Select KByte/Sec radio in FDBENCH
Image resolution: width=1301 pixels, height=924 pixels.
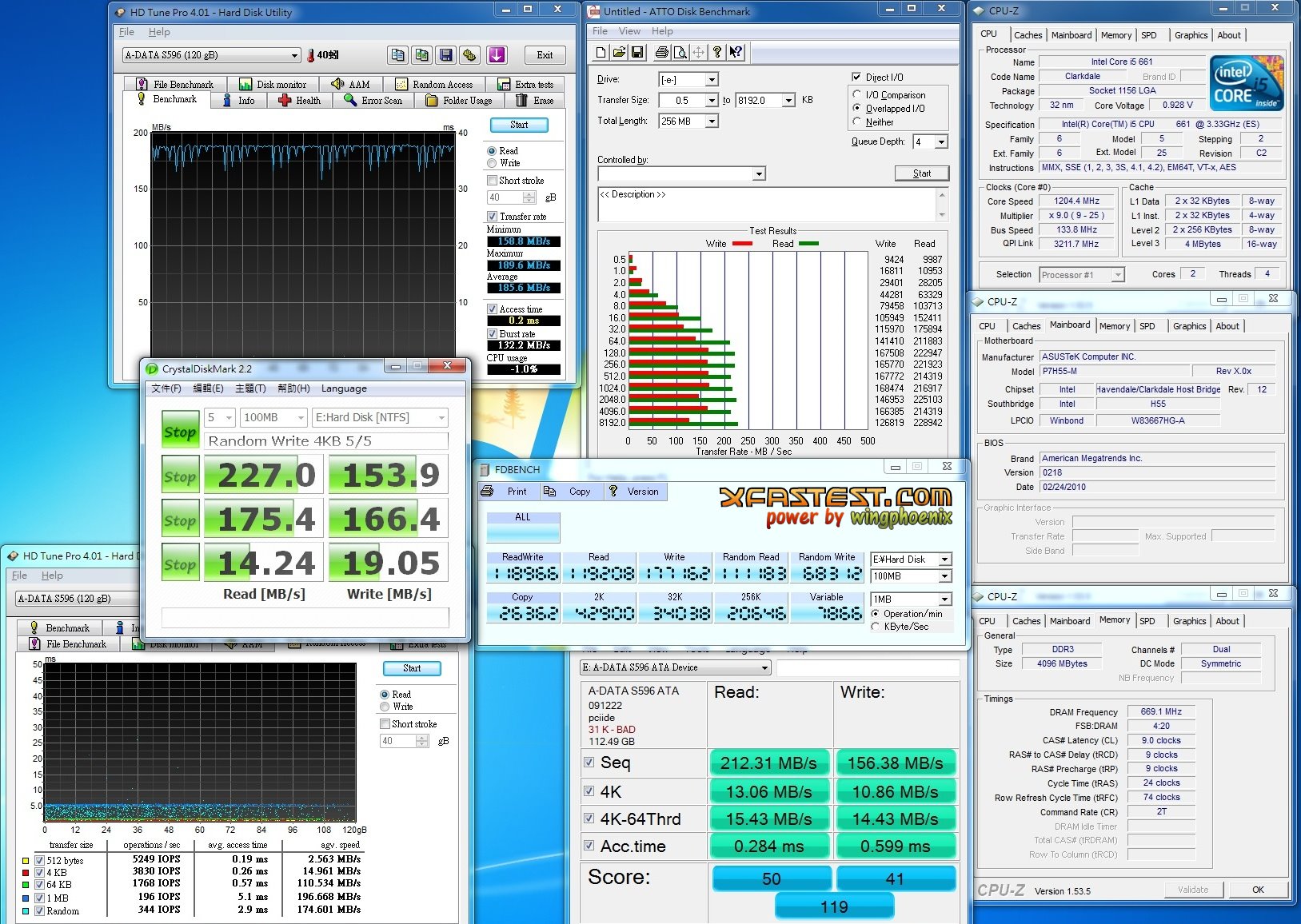876,627
